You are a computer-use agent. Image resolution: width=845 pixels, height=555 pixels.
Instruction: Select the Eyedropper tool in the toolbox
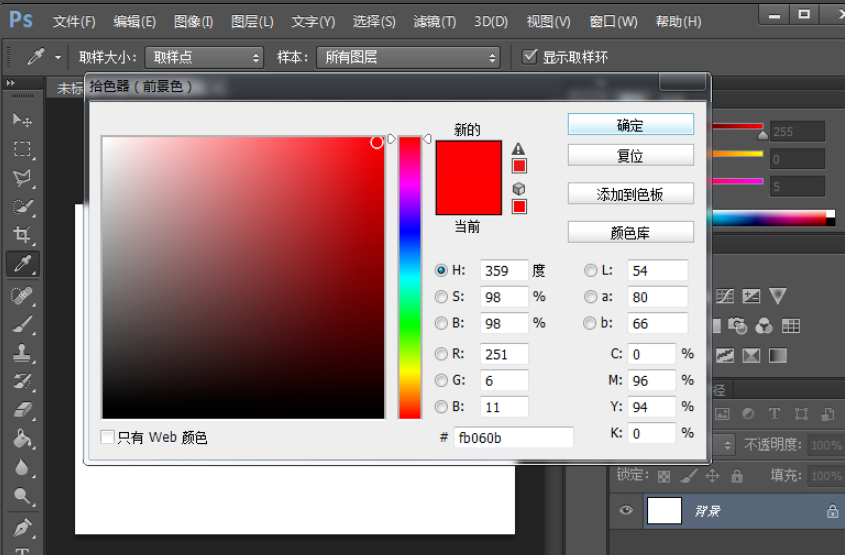(x=23, y=264)
